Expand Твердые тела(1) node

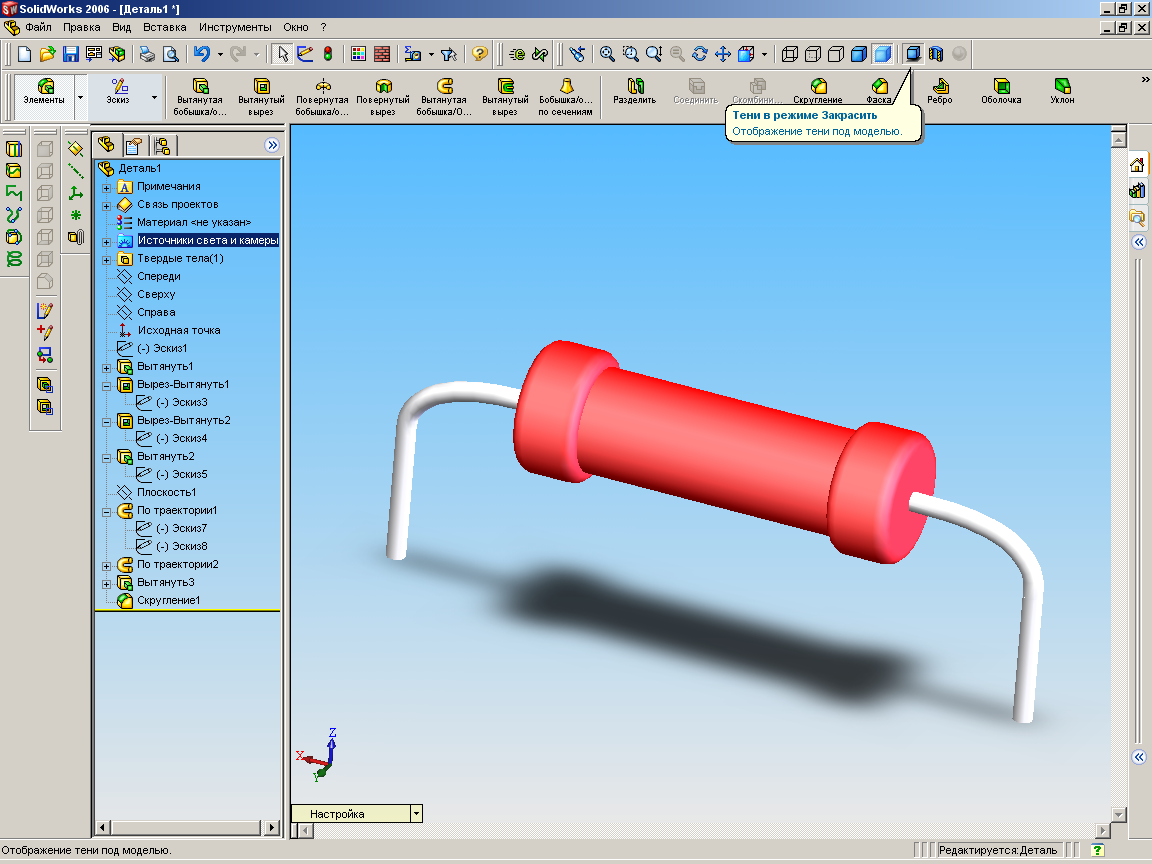click(x=107, y=259)
